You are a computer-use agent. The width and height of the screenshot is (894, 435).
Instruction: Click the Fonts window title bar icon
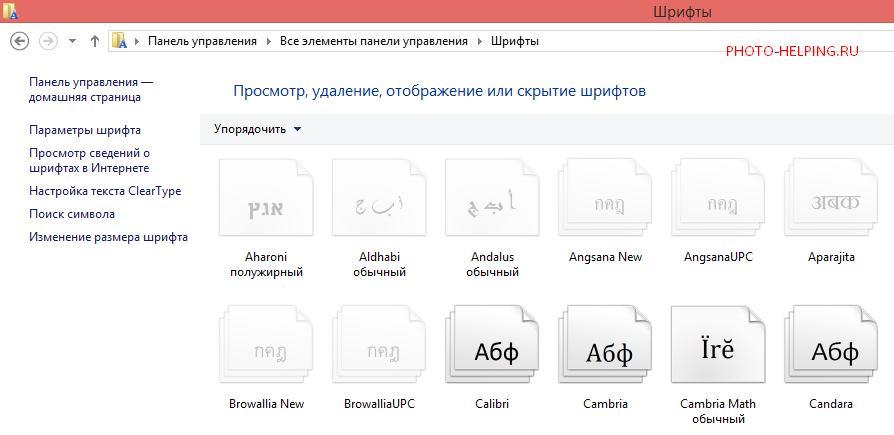tap(10, 11)
